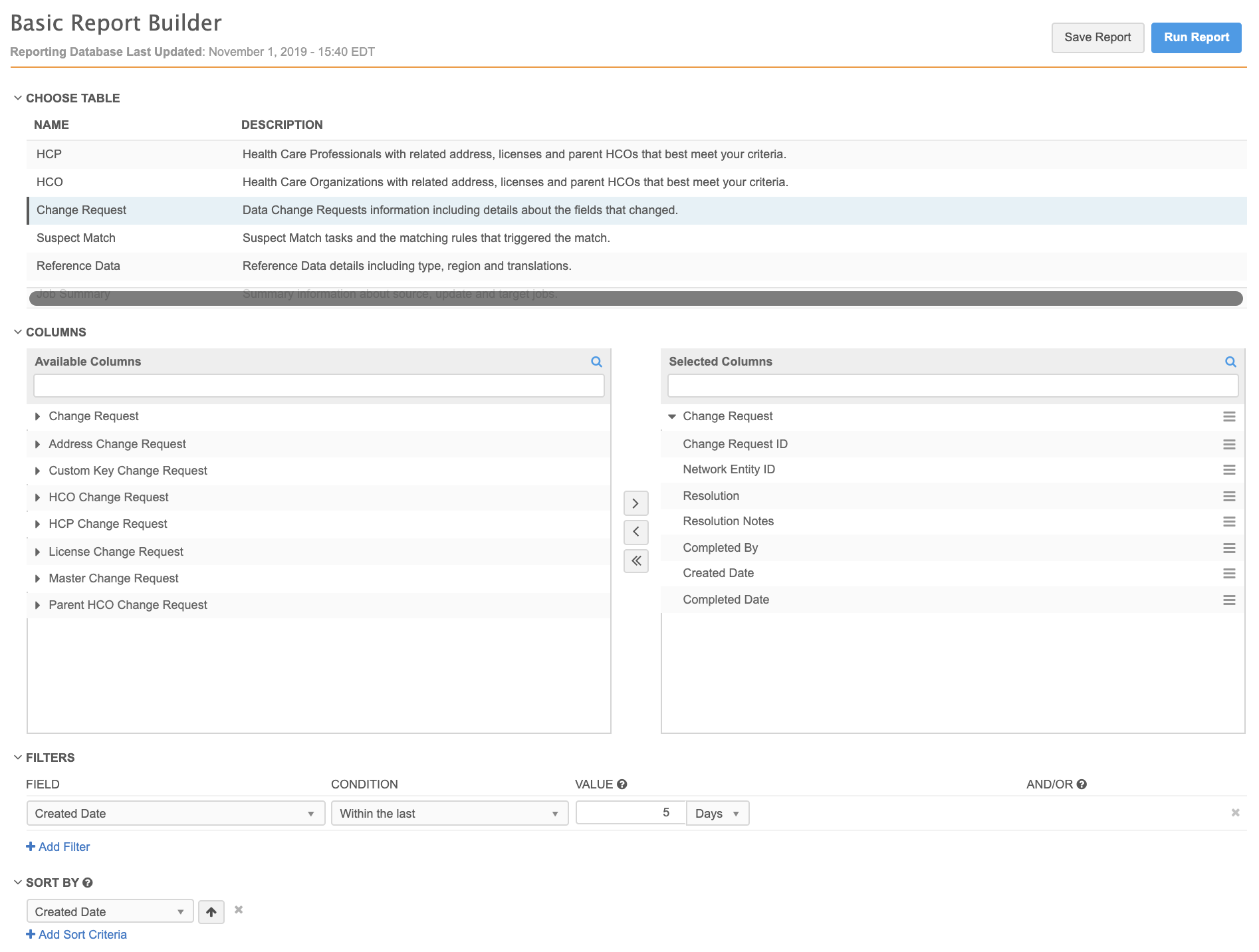
Task: Click drag handle for Resolution Notes column
Action: [1229, 522]
